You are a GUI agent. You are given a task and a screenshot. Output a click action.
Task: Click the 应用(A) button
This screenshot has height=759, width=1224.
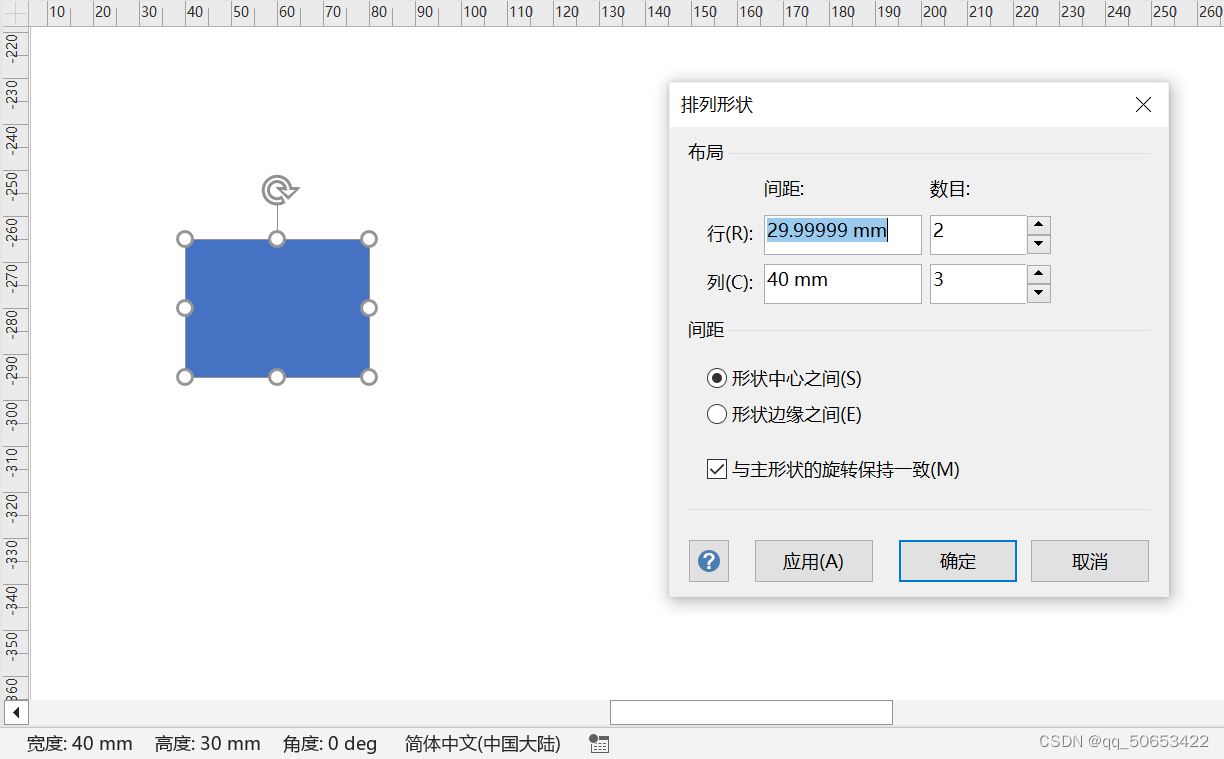point(813,561)
